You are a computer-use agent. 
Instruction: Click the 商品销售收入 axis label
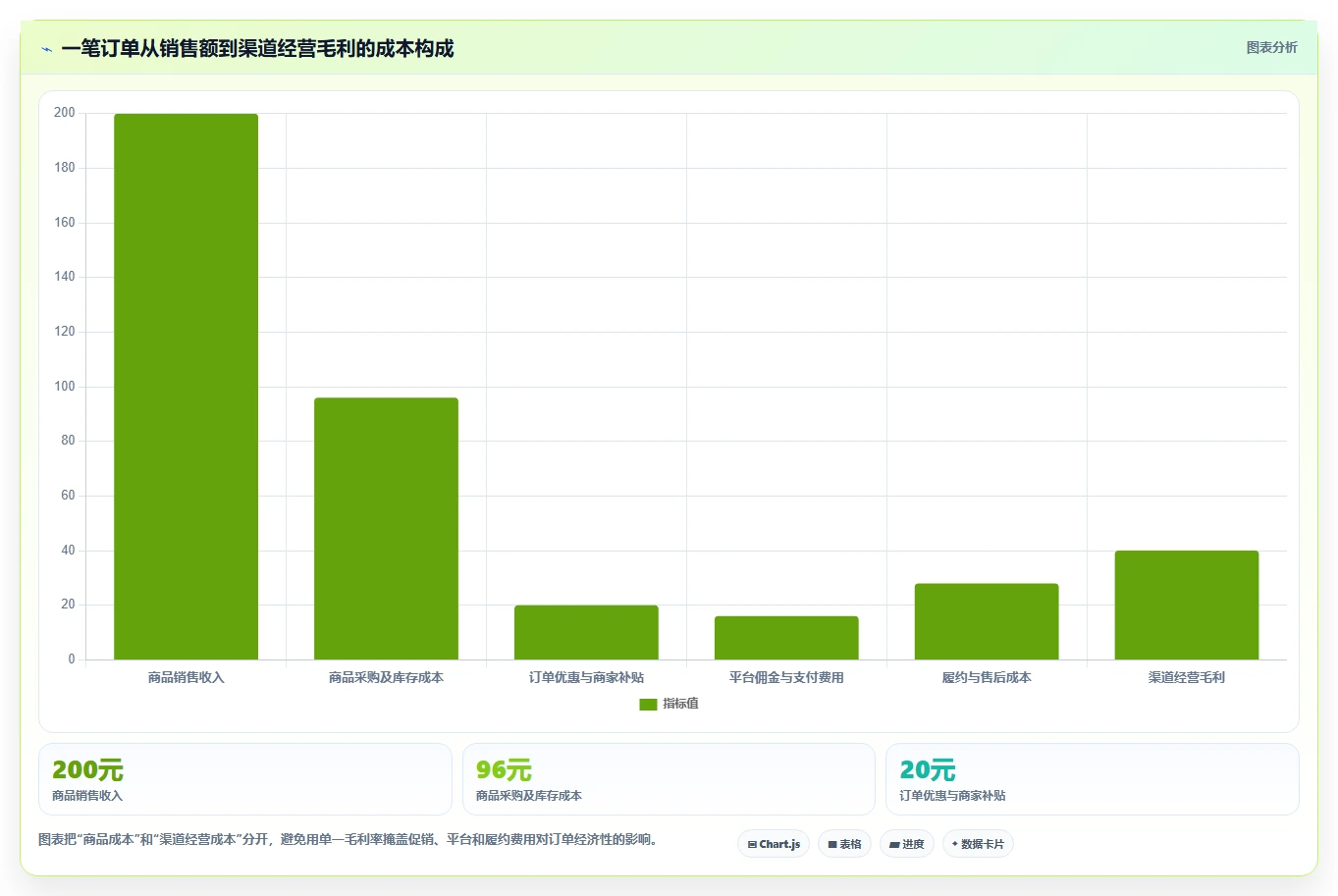click(186, 677)
